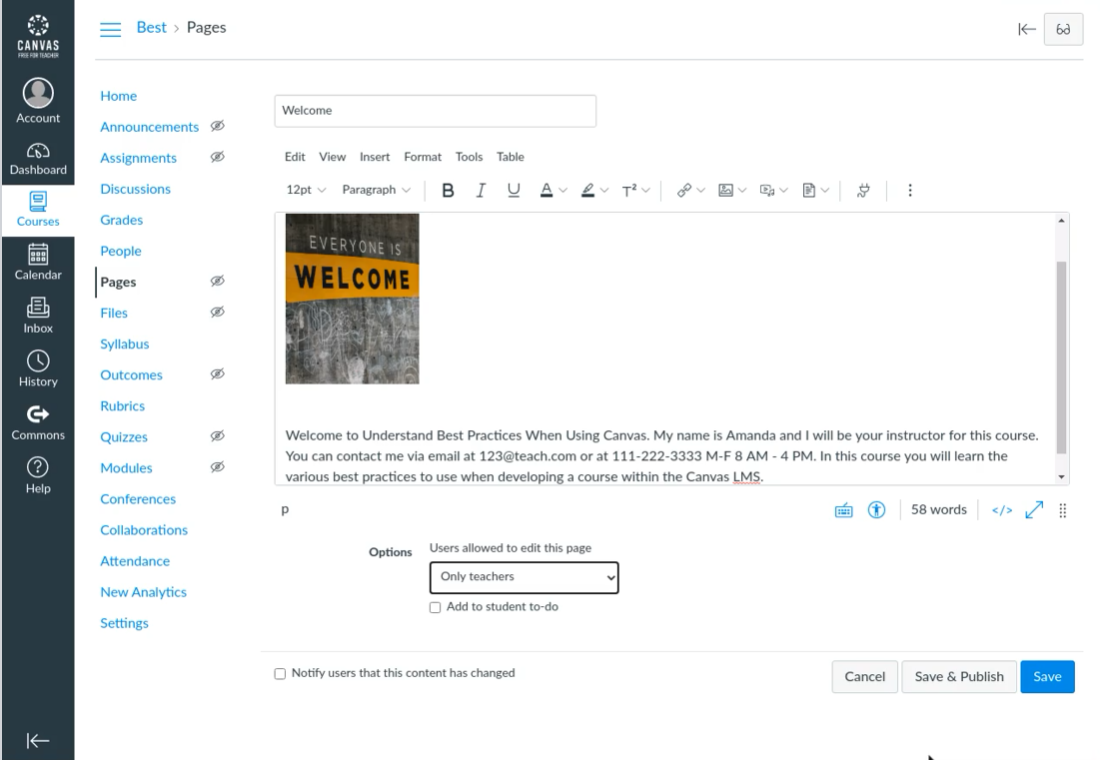Expand the links dropdown arrow
1100x760 pixels.
[x=701, y=190]
